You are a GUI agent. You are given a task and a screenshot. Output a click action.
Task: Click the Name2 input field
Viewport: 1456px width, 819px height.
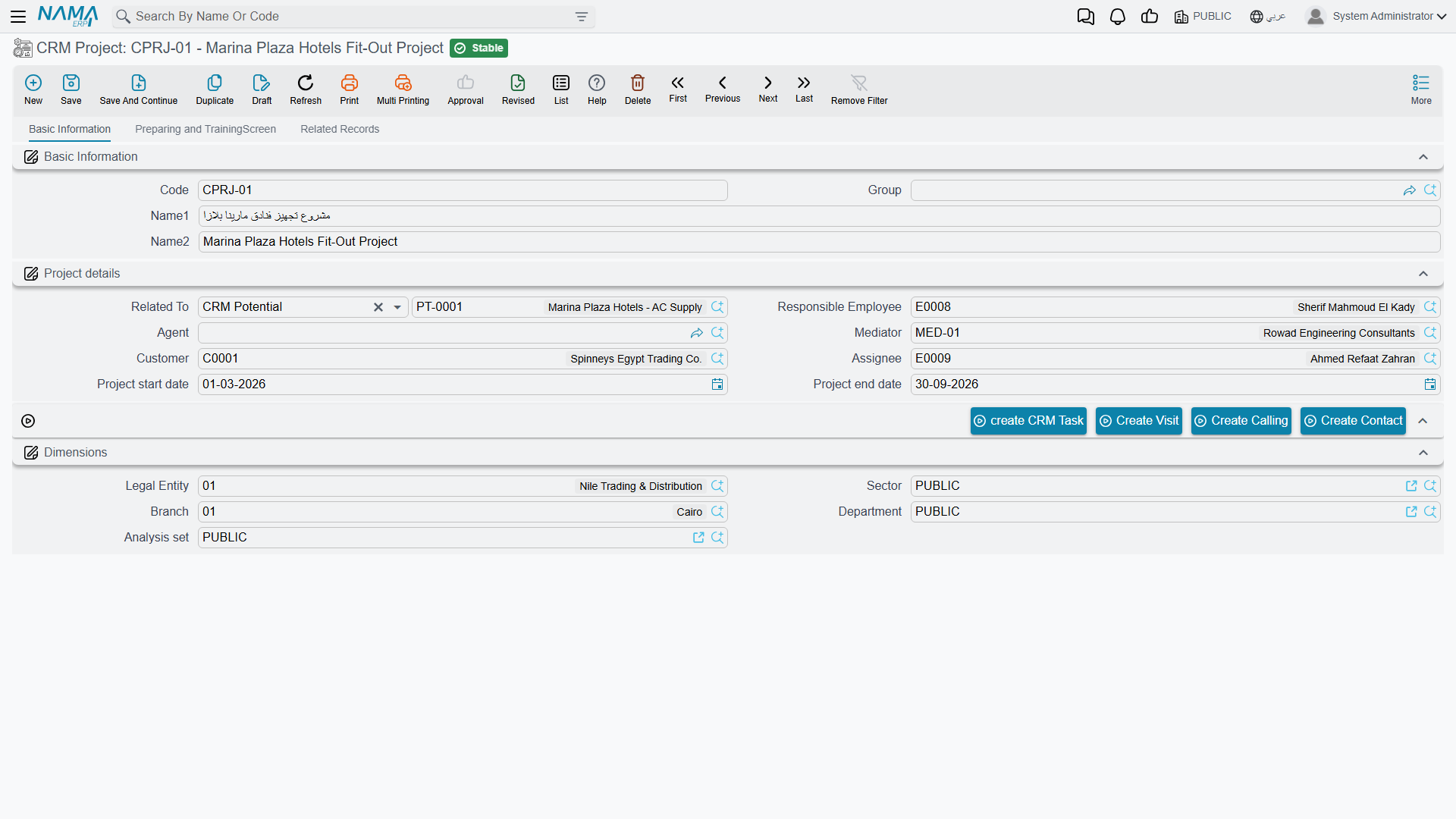[819, 242]
